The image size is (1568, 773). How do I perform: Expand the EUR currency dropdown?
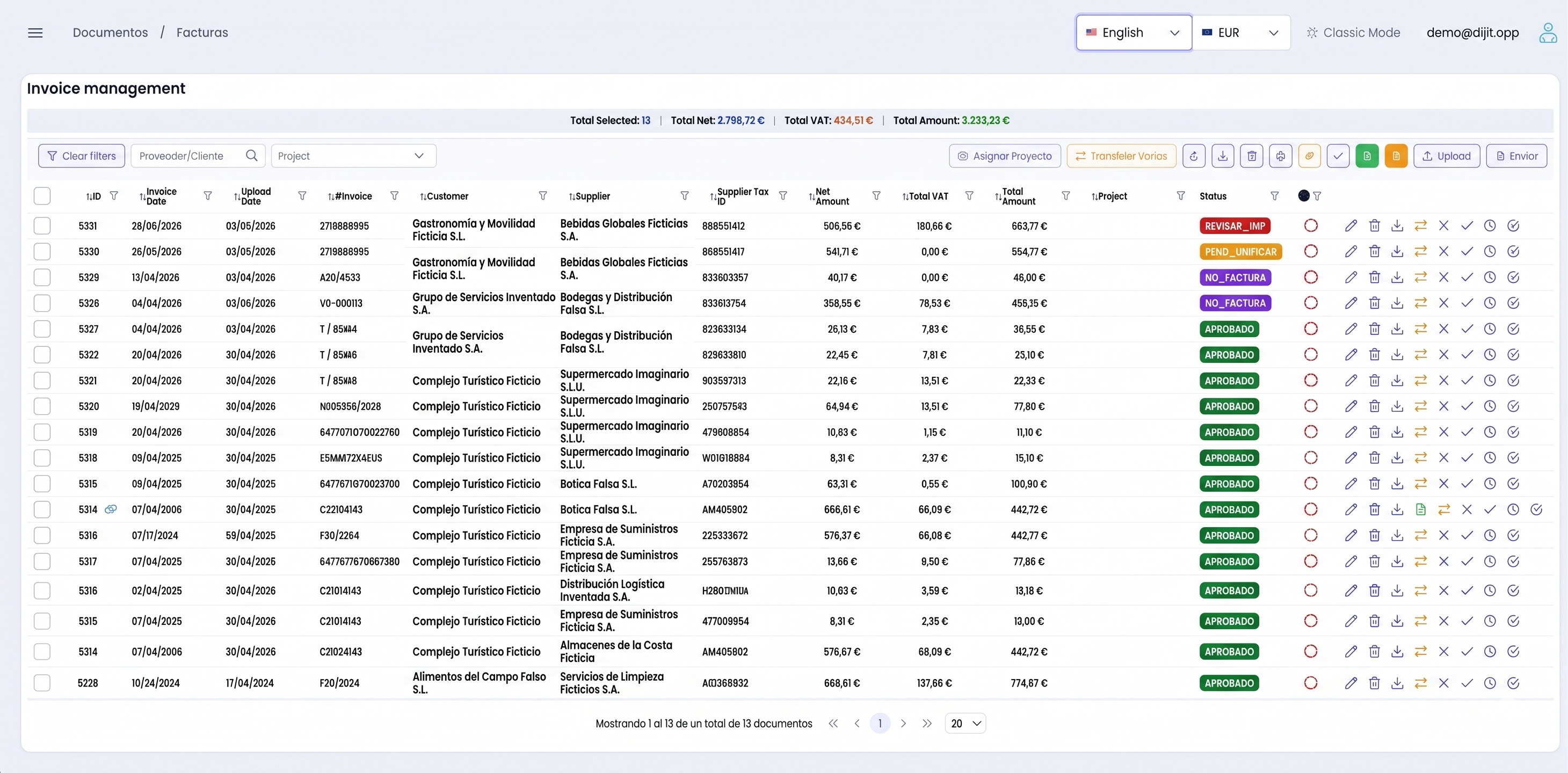pos(1240,33)
